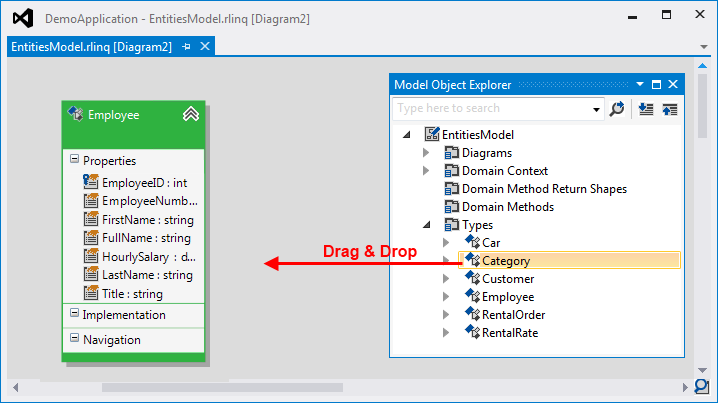Open the Model Object Explorer window options dropdown
Image resolution: width=718 pixels, height=403 pixels.
coord(640,84)
